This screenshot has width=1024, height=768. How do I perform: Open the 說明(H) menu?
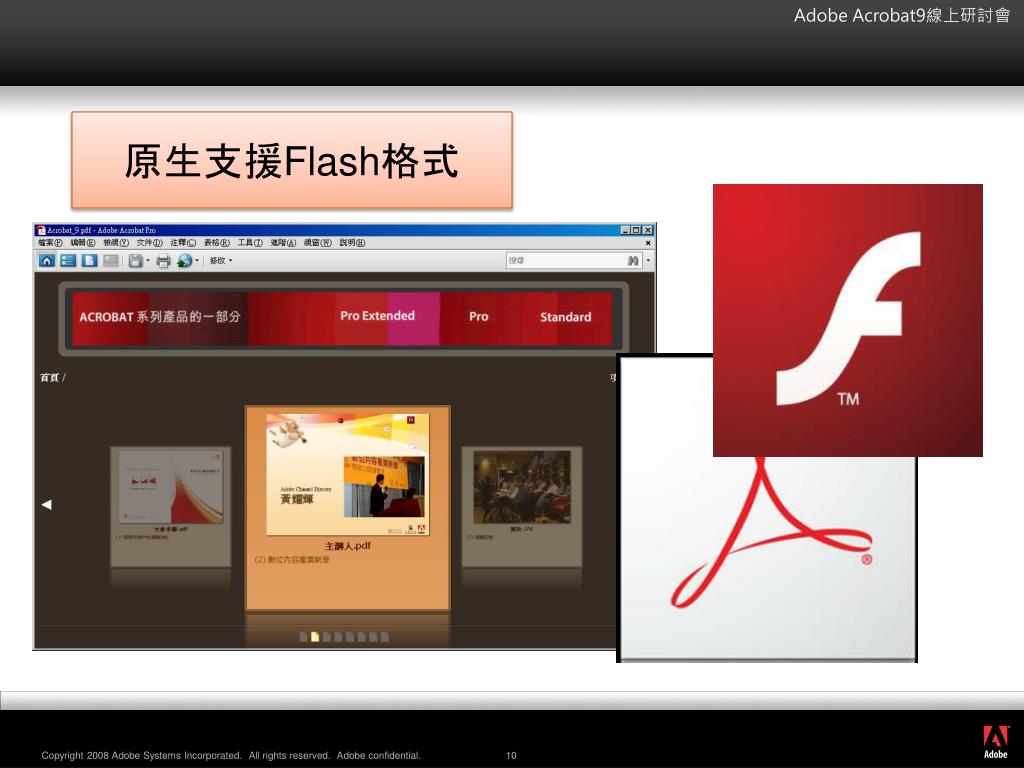point(352,243)
